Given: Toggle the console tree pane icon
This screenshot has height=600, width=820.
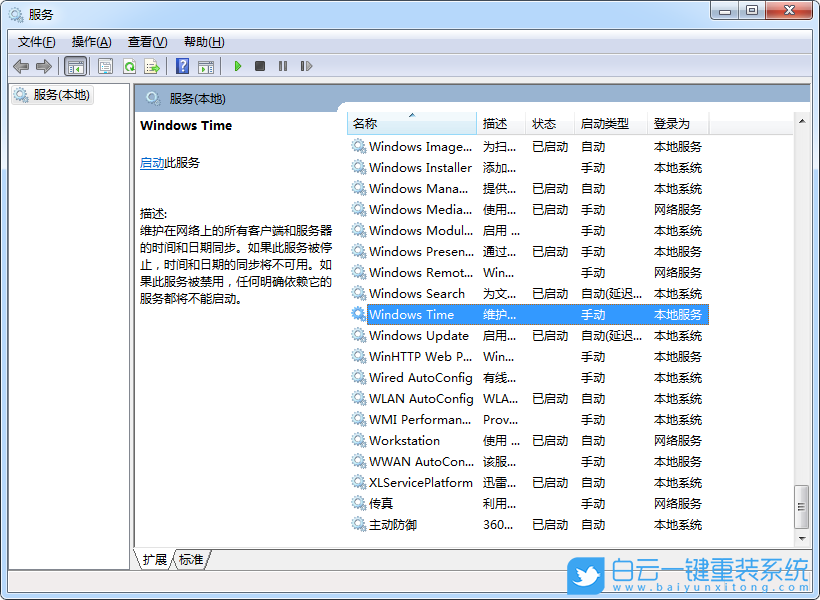Looking at the screenshot, I should click(x=76, y=66).
